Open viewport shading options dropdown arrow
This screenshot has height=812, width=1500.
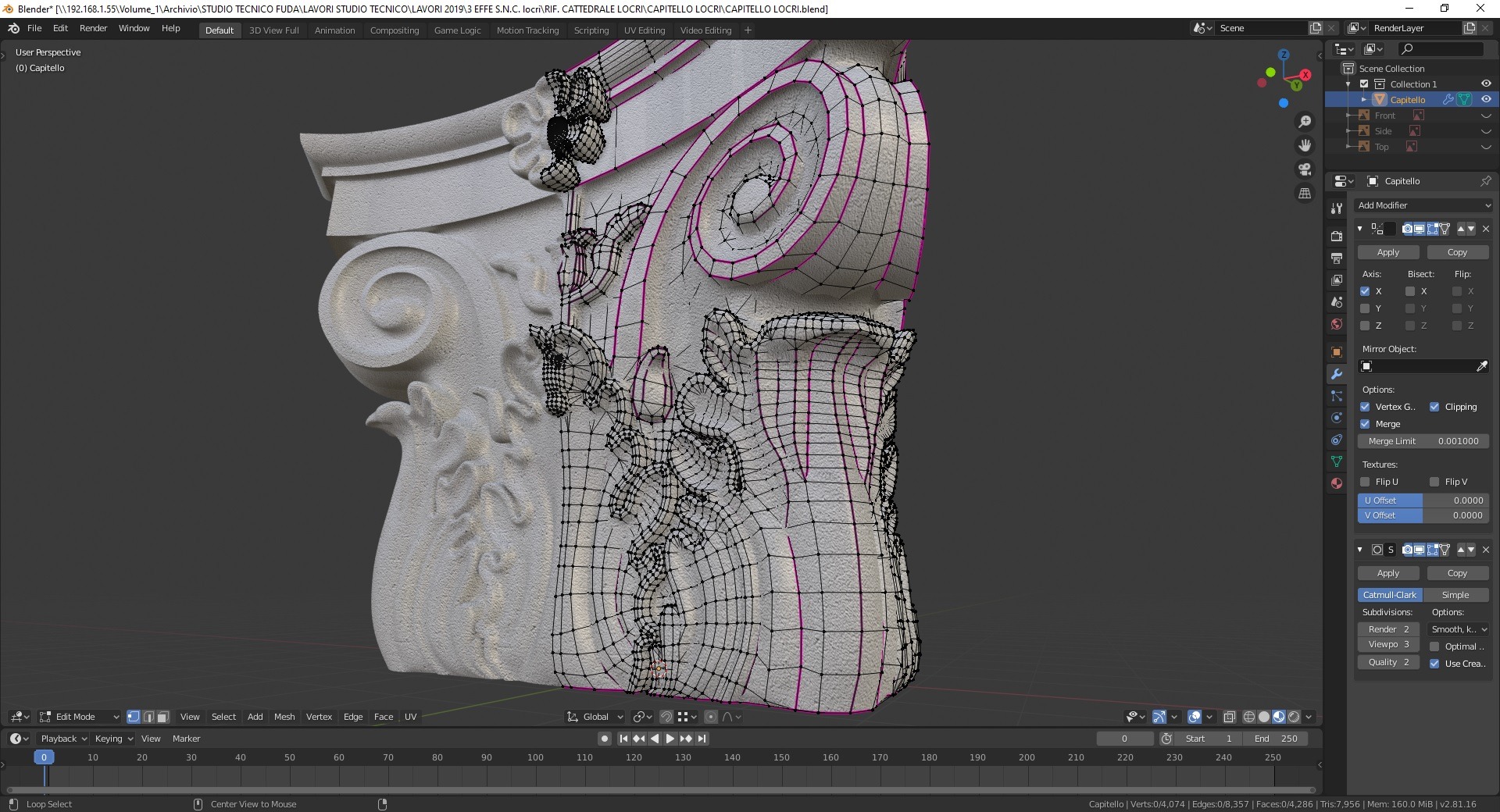(1309, 717)
